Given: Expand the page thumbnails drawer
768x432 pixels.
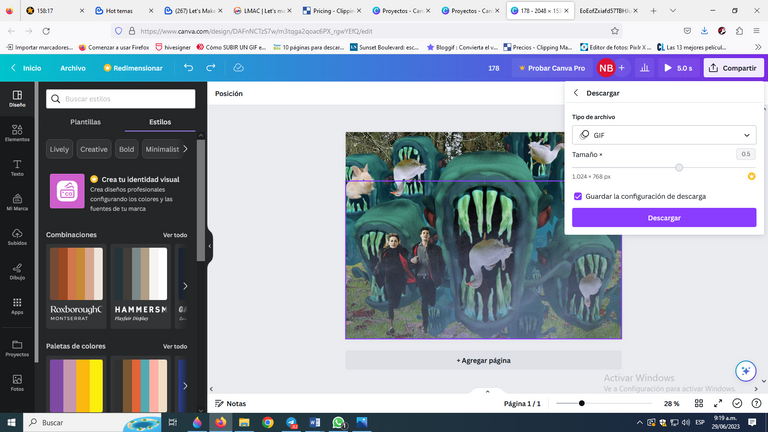Looking at the screenshot, I should click(487, 391).
